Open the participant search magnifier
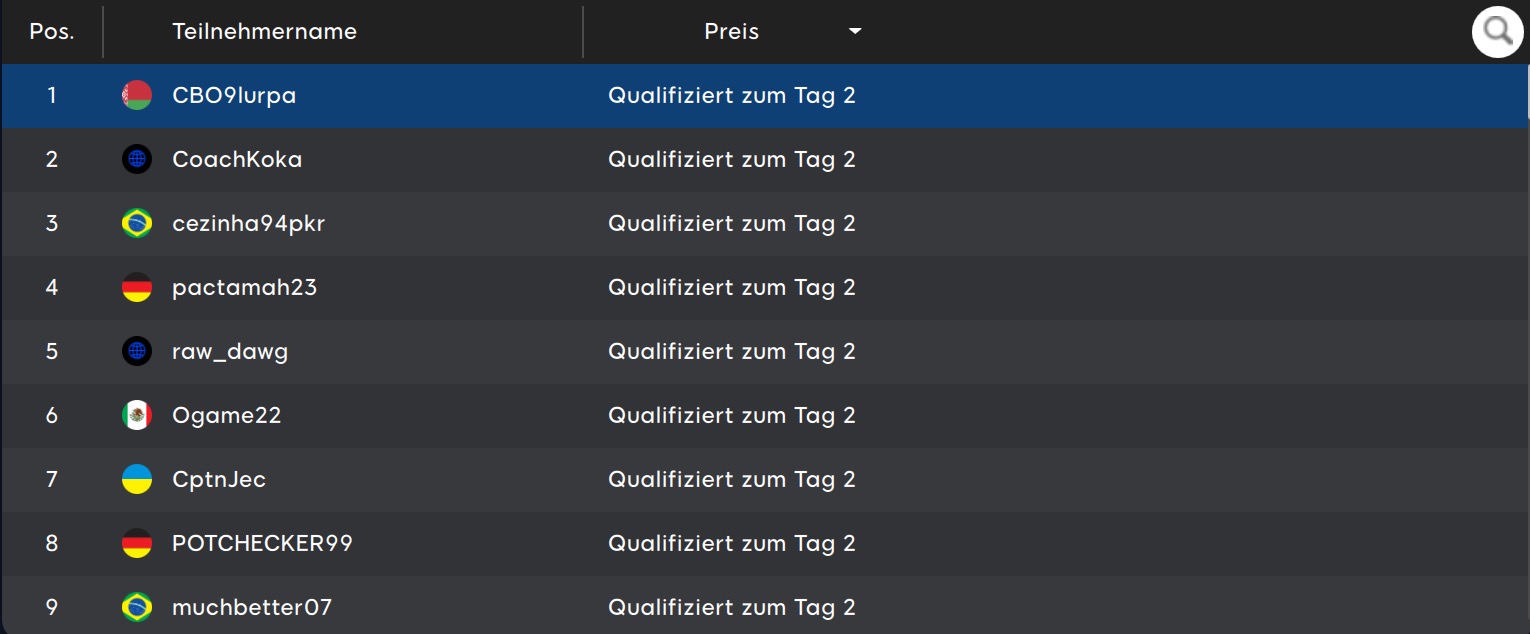 [1497, 32]
